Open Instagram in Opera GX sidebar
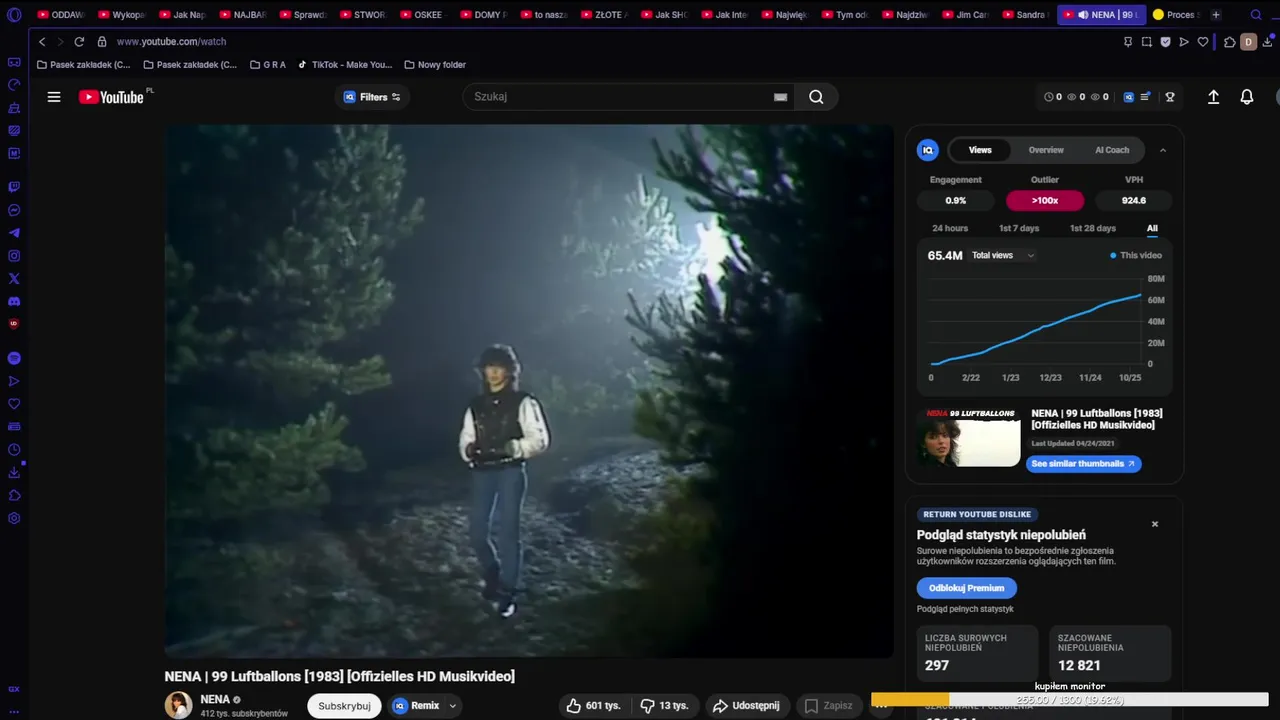This screenshot has height=720, width=1280. (14, 256)
